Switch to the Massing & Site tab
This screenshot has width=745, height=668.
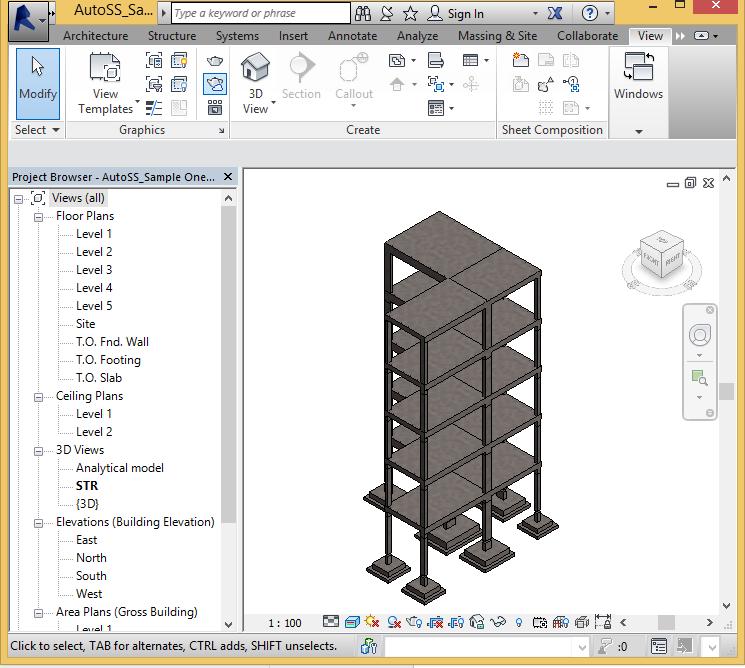[497, 36]
